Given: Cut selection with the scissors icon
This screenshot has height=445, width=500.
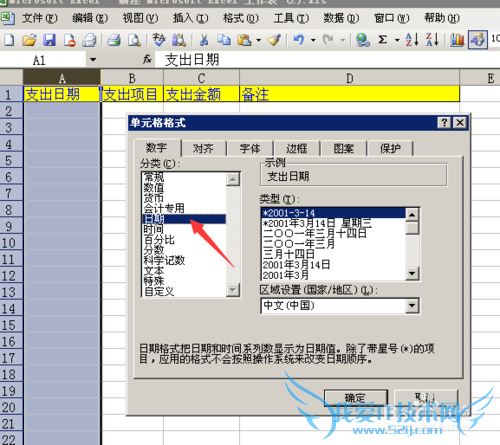Looking at the screenshot, I should (x=204, y=40).
